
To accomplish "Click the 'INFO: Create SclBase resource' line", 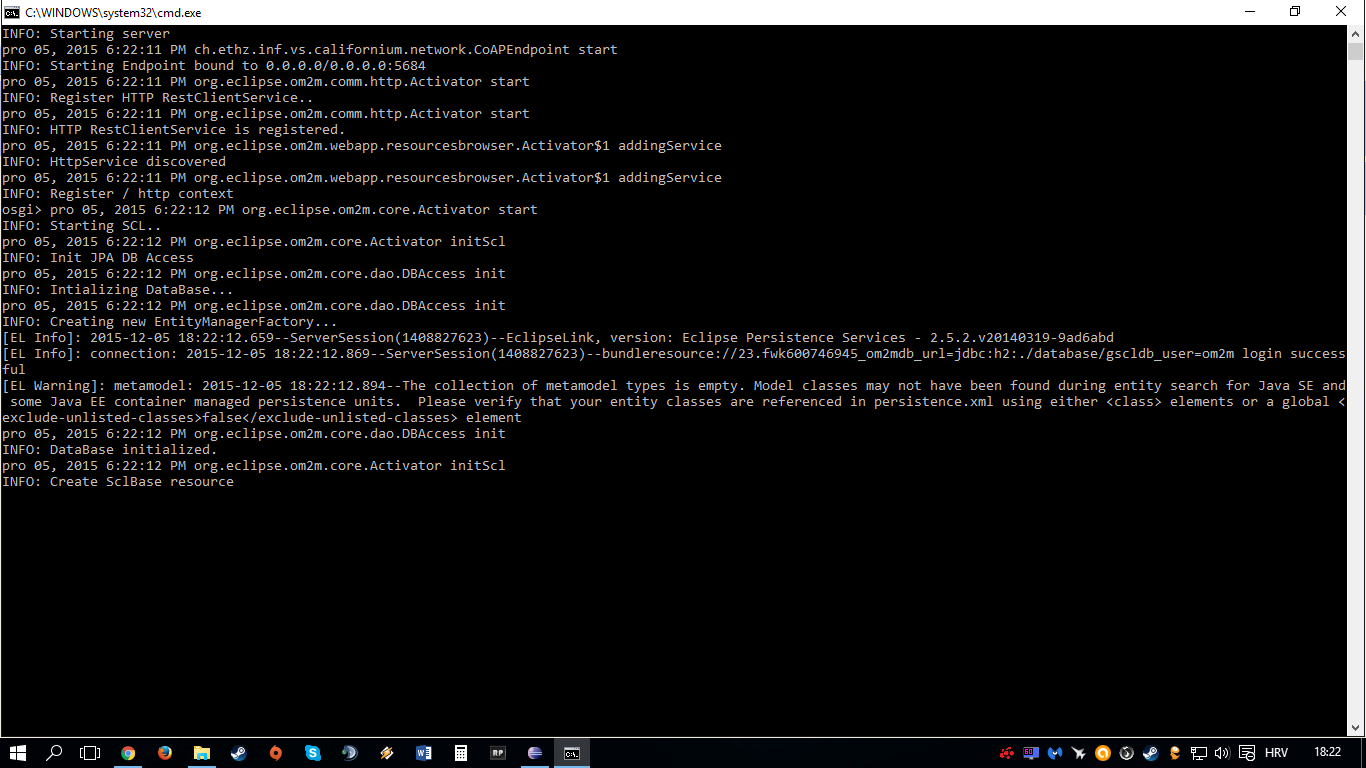I will tap(118, 481).
